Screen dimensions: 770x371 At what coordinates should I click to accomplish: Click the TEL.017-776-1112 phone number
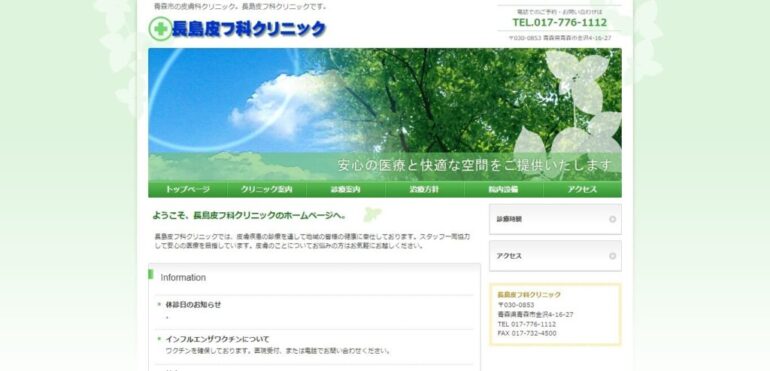click(560, 23)
